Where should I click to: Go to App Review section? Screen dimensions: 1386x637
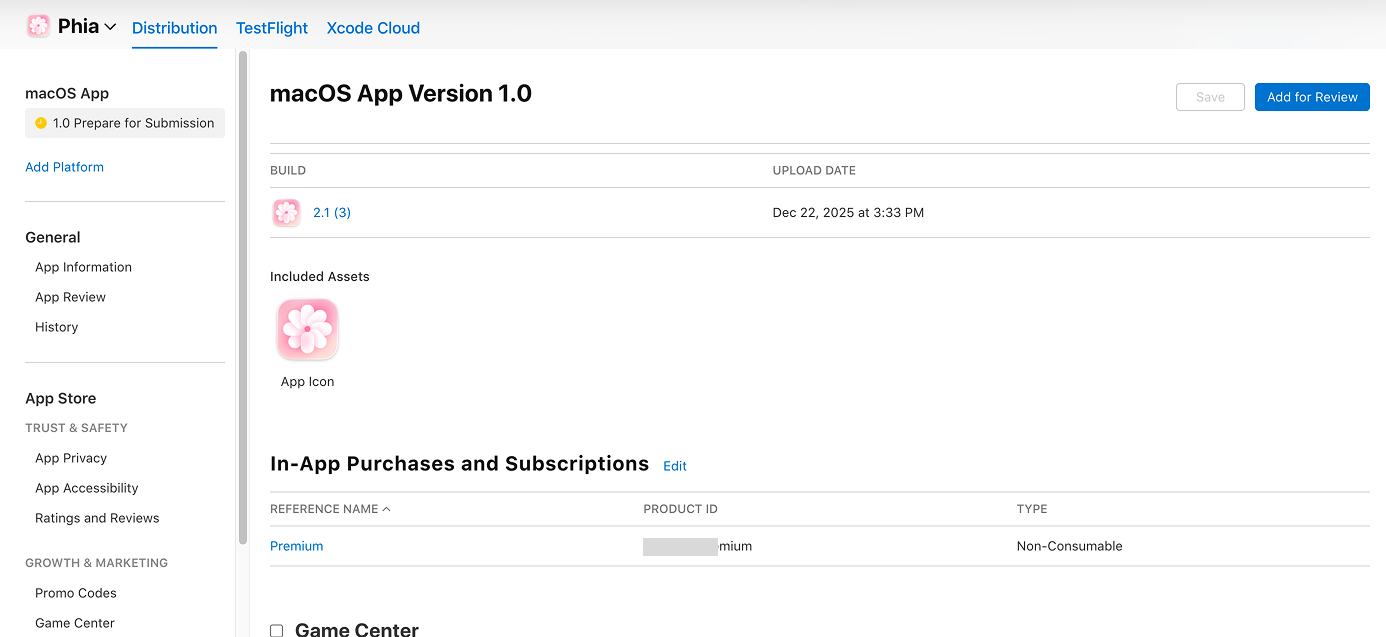pos(70,297)
